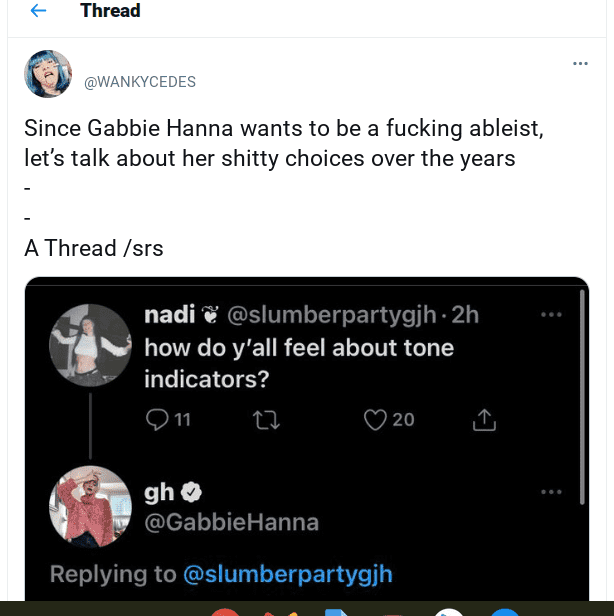Click the verified badge next to gh
The height and width of the screenshot is (616, 614).
(x=192, y=492)
